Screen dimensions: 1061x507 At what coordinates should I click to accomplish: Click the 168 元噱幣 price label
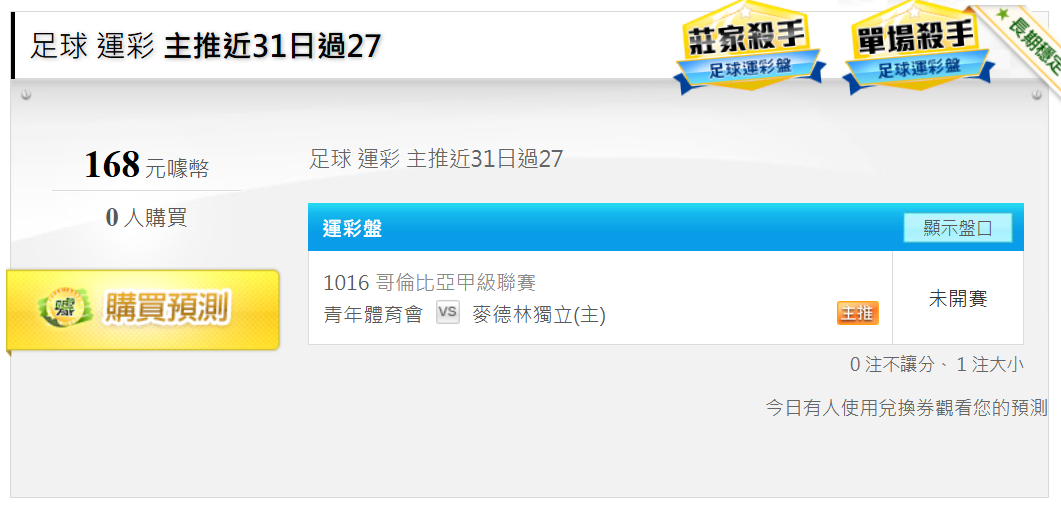(147, 166)
